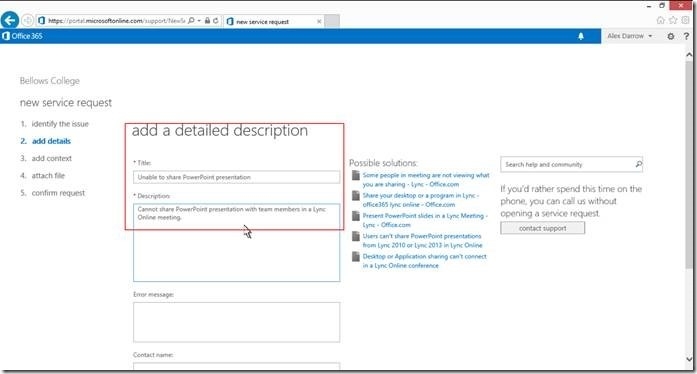Click the Contact name input field

point(236,366)
